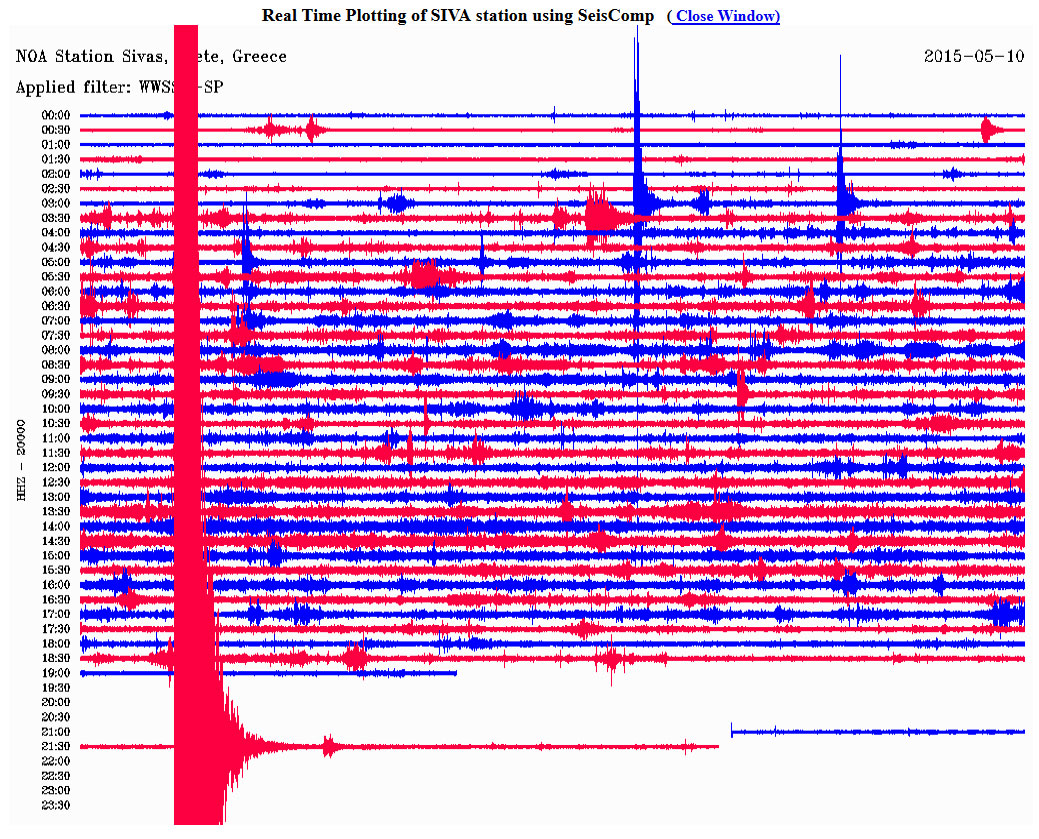Select the 15:00 time row label

pyautogui.click(x=55, y=555)
